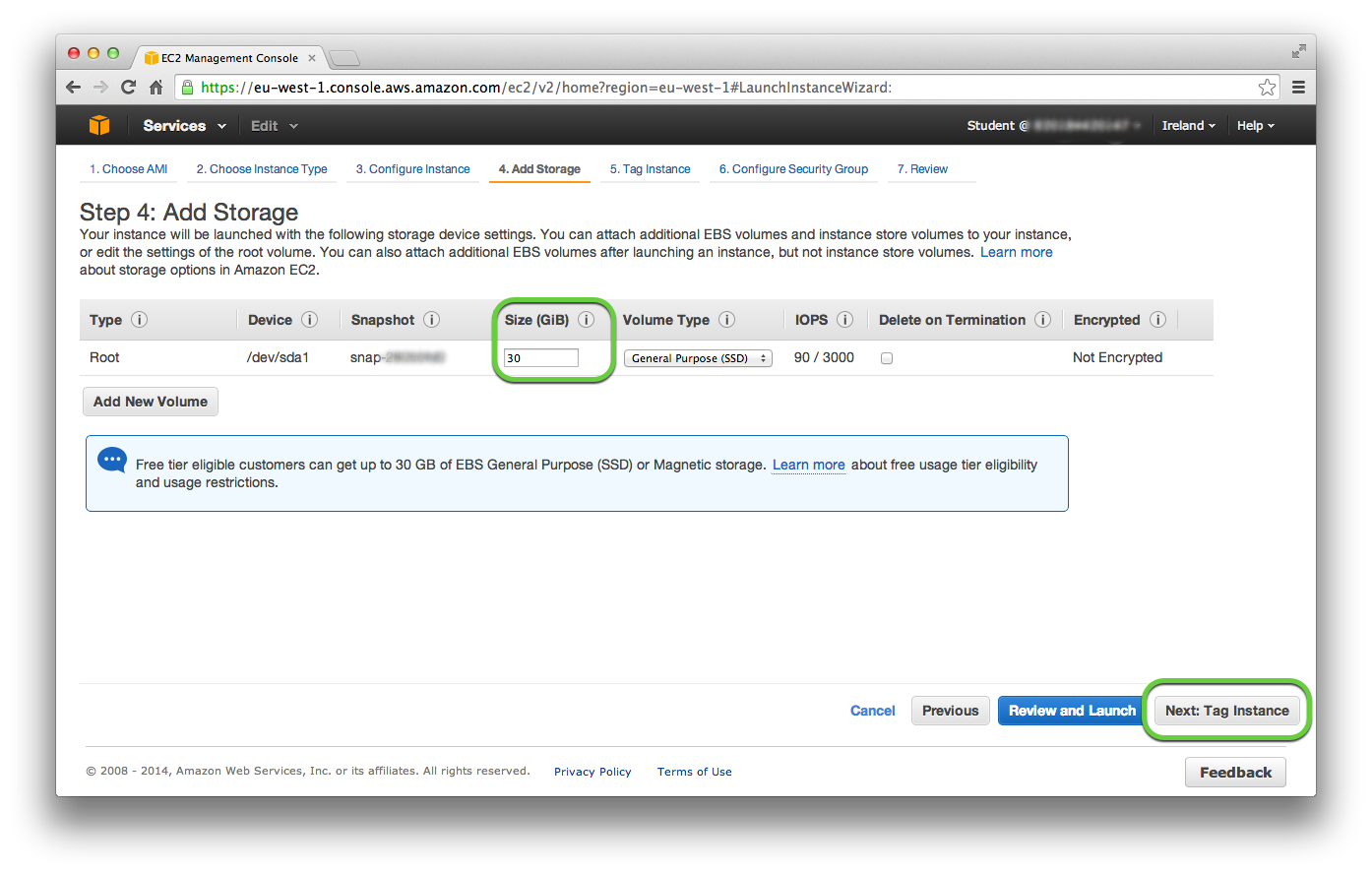Click the green padlock in address bar
The height and width of the screenshot is (874, 1372).
coord(187,88)
